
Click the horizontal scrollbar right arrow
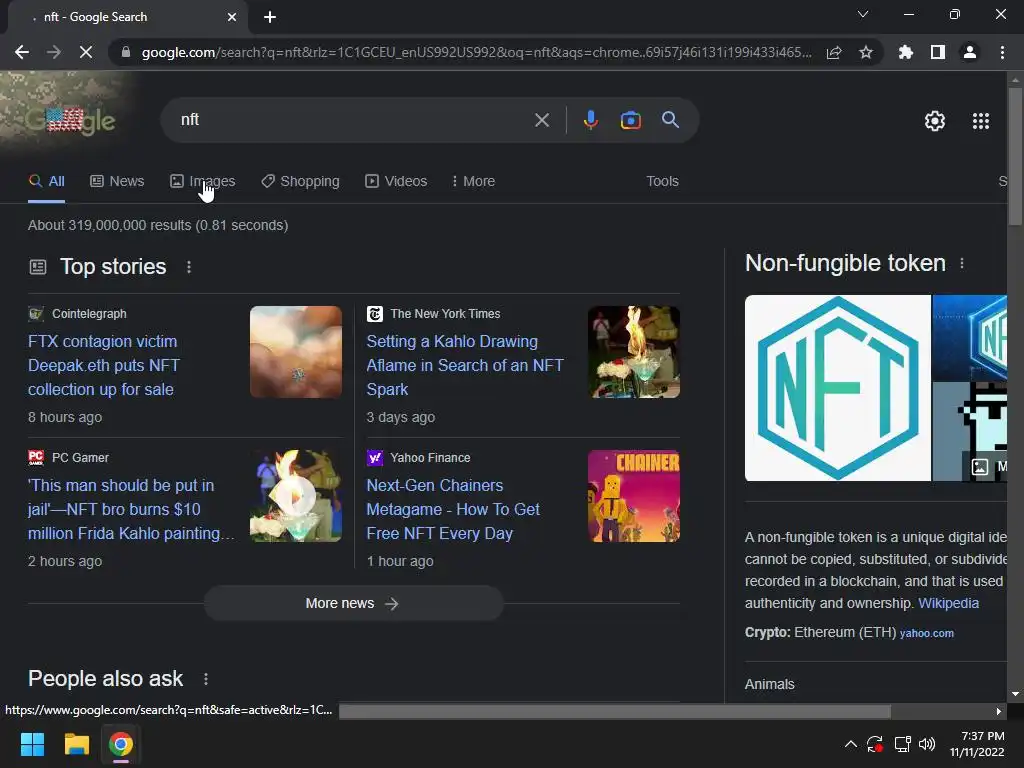click(x=999, y=711)
